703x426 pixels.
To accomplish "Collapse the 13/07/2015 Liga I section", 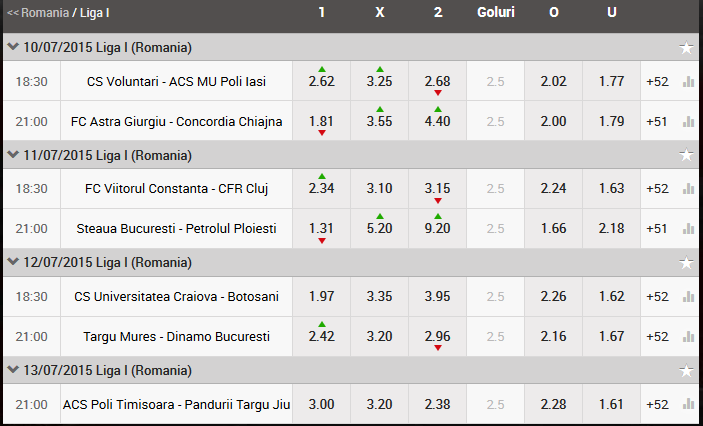I will coord(12,371).
